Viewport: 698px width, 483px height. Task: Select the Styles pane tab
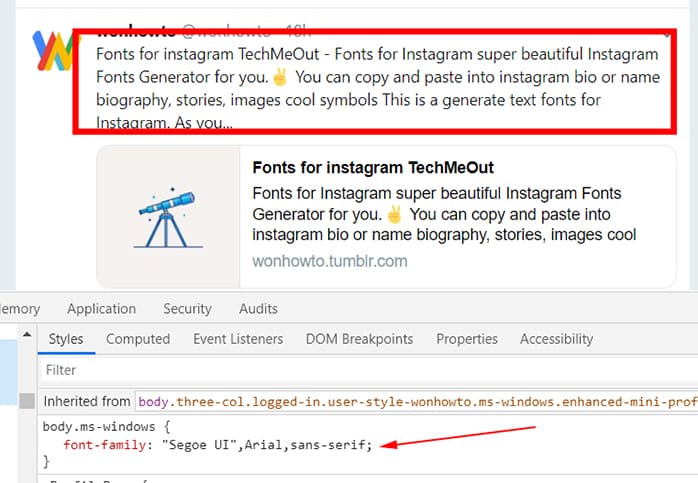66,339
